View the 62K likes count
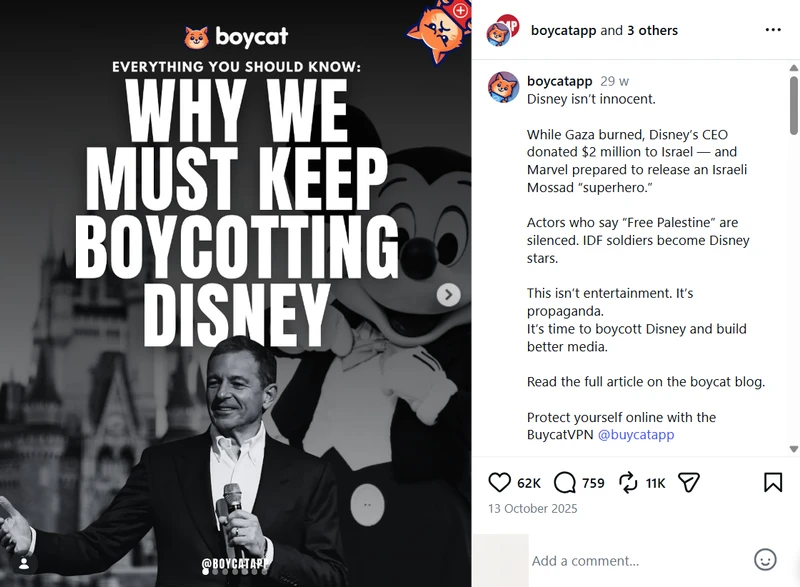Viewport: 800px width, 587px height. tap(529, 483)
